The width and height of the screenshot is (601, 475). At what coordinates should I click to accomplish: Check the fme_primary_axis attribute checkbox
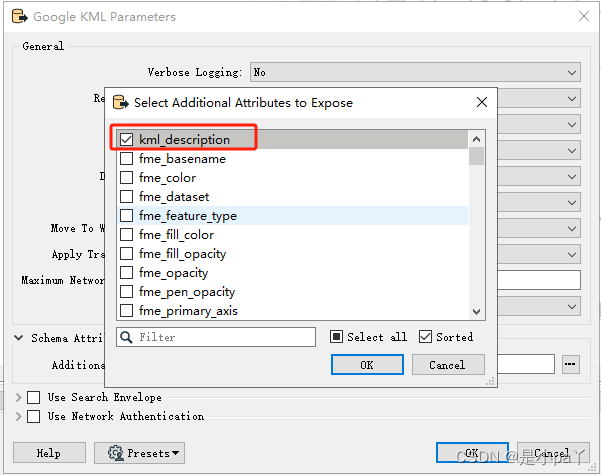[x=126, y=311]
